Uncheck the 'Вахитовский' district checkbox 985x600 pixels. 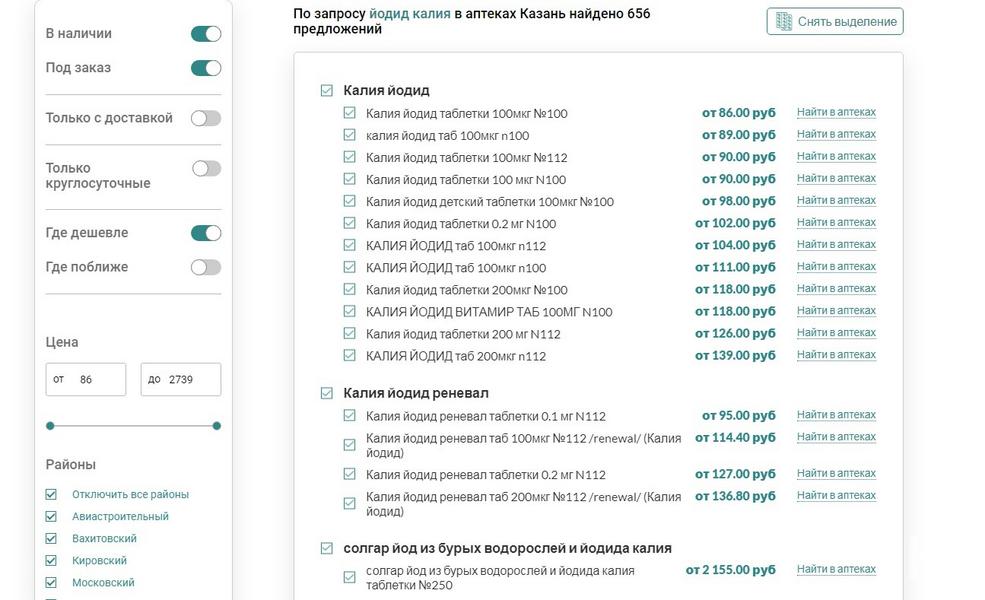click(x=51, y=538)
